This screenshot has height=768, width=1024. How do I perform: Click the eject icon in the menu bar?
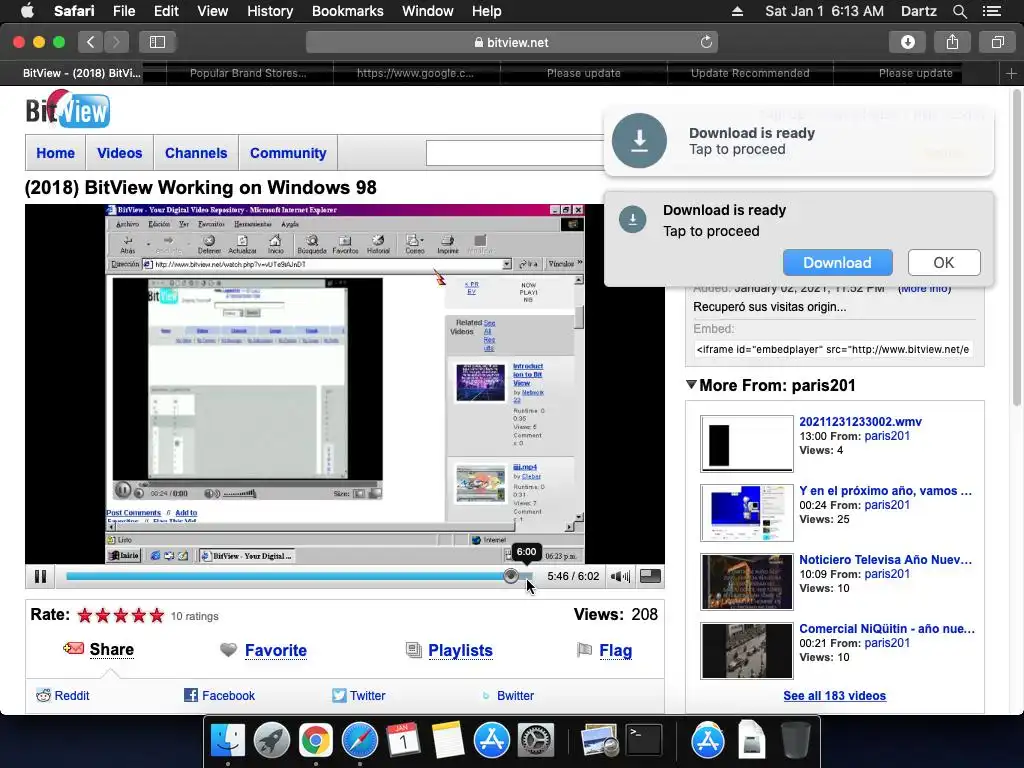pyautogui.click(x=737, y=11)
